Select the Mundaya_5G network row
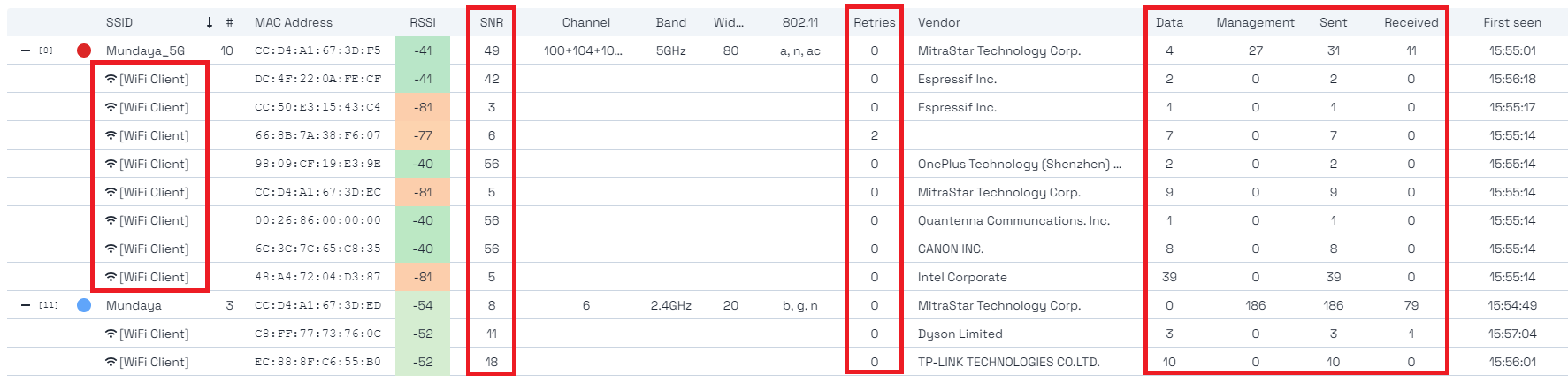The height and width of the screenshot is (376, 1568). pos(787,50)
